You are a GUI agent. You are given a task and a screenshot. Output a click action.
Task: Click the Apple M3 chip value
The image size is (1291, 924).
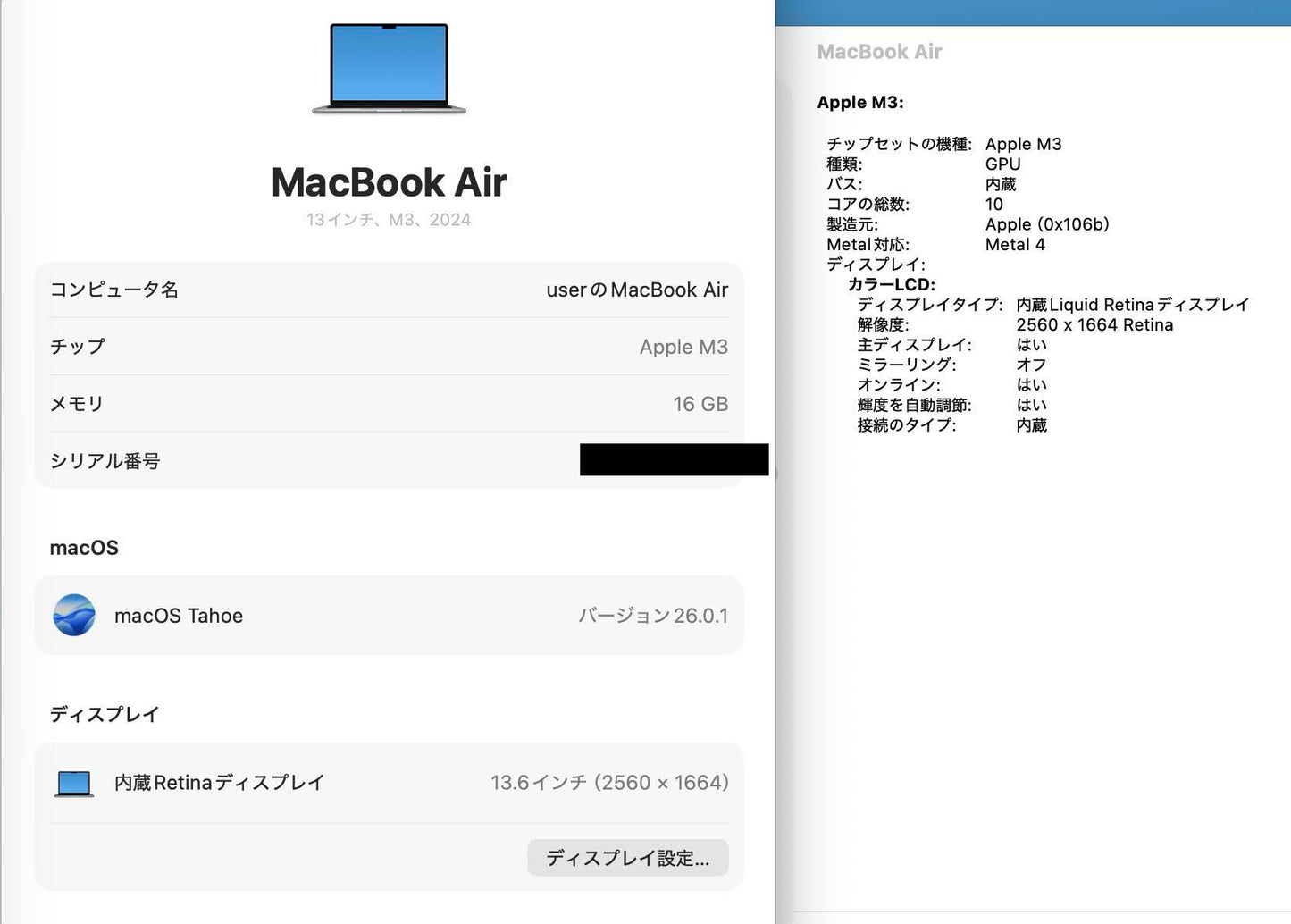[x=683, y=347]
